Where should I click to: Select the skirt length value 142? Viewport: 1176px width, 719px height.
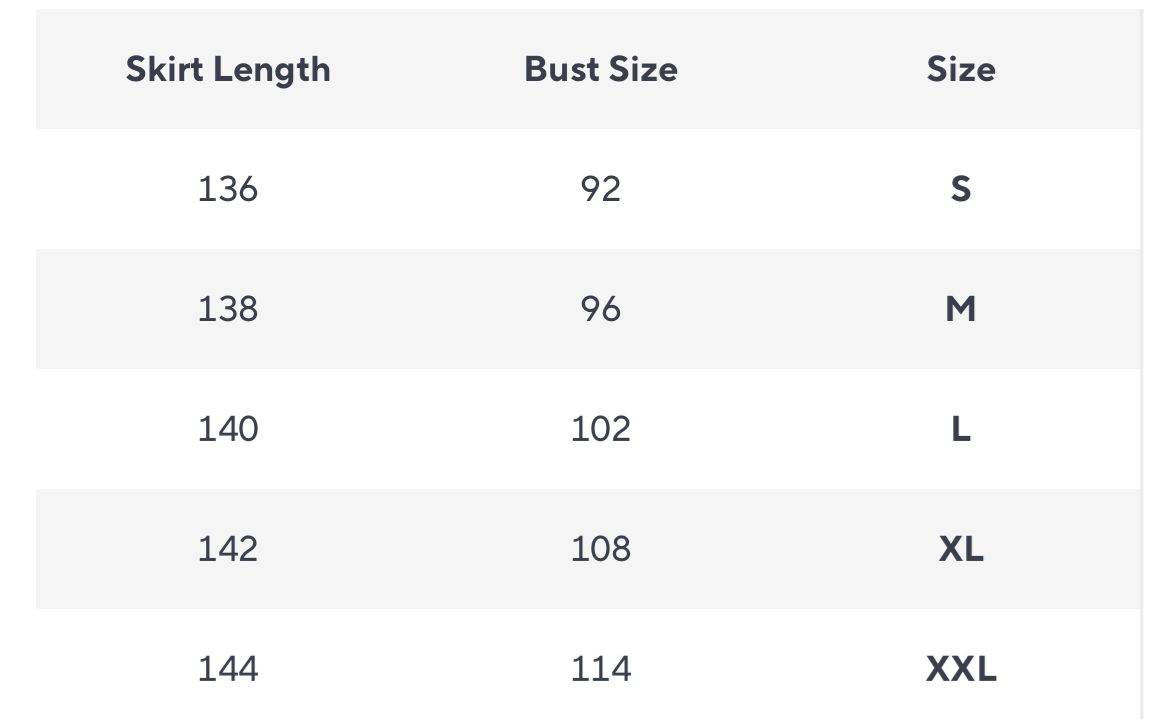pyautogui.click(x=228, y=549)
